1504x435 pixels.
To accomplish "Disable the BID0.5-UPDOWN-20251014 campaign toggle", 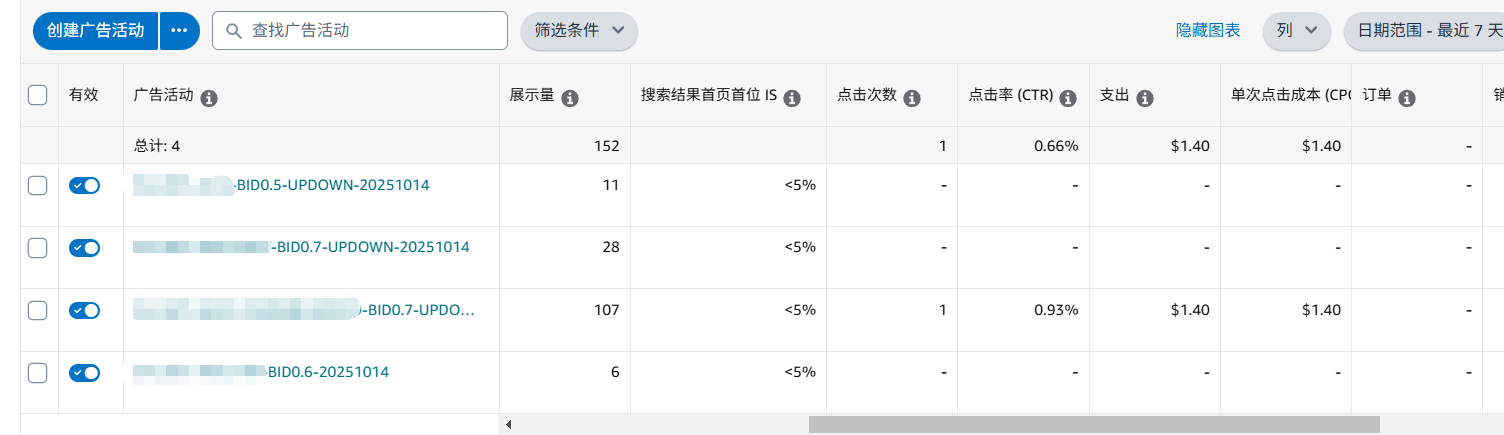I will [x=84, y=186].
